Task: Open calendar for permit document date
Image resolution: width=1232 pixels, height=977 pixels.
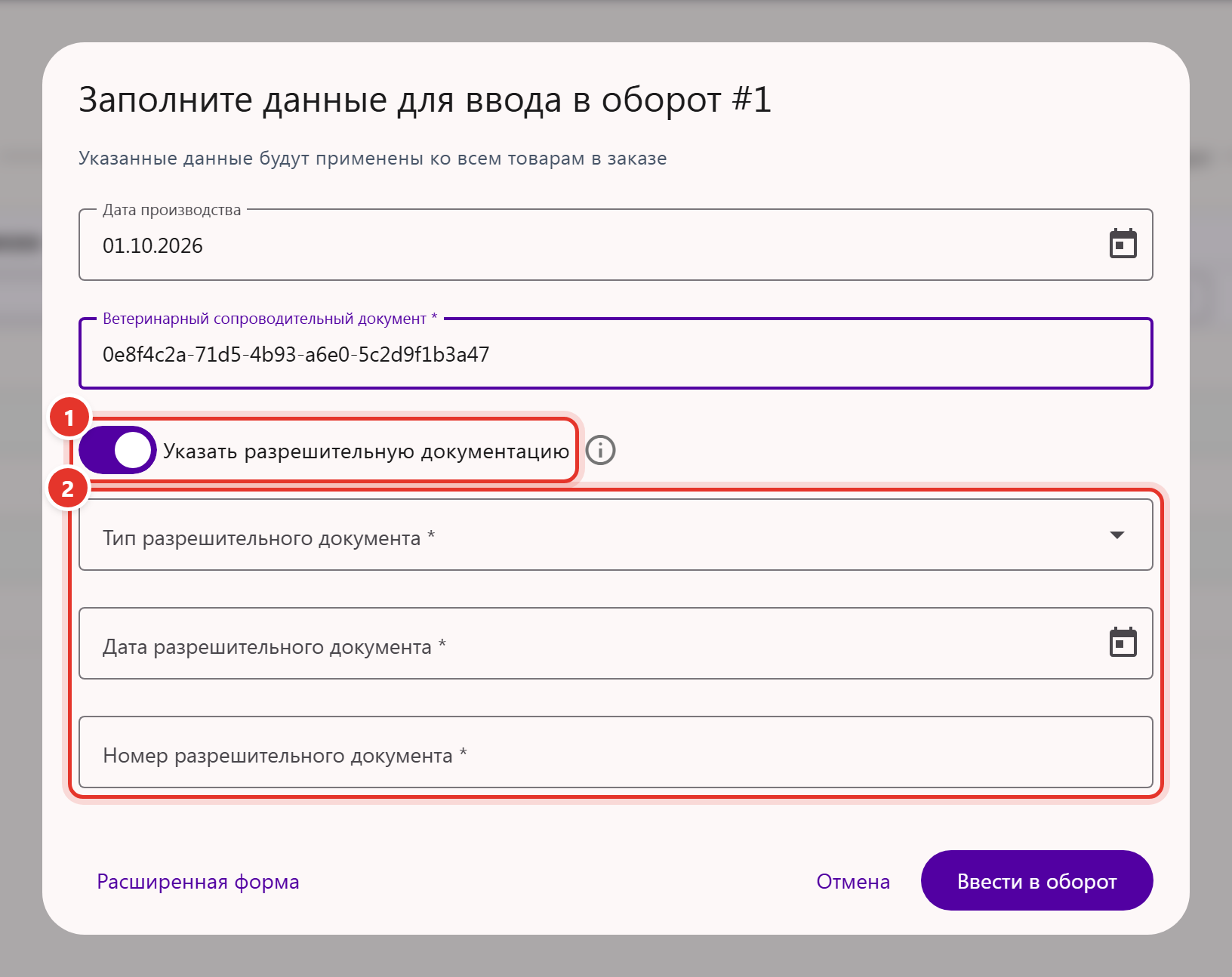Action: point(1123,643)
